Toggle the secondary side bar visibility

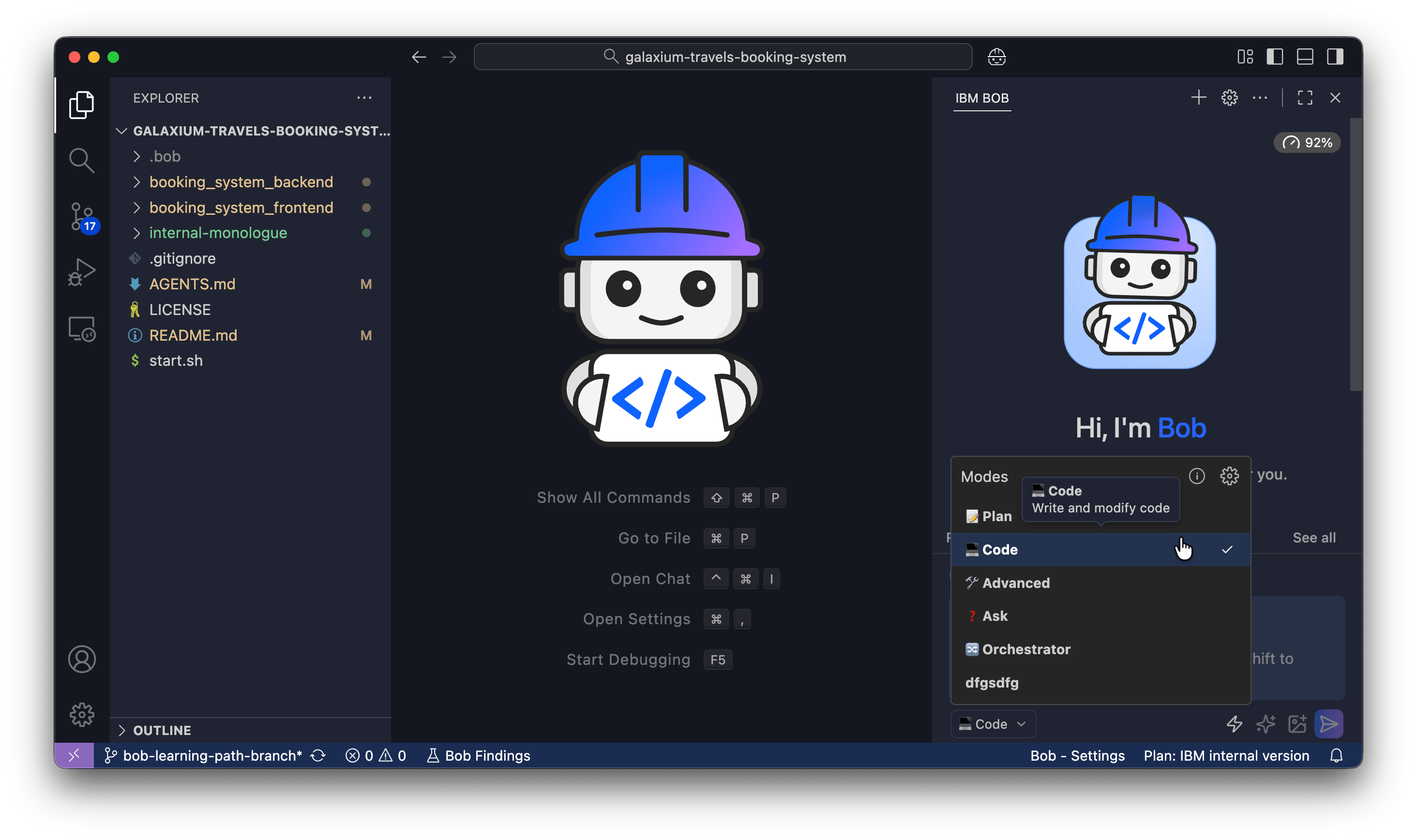click(x=1335, y=57)
